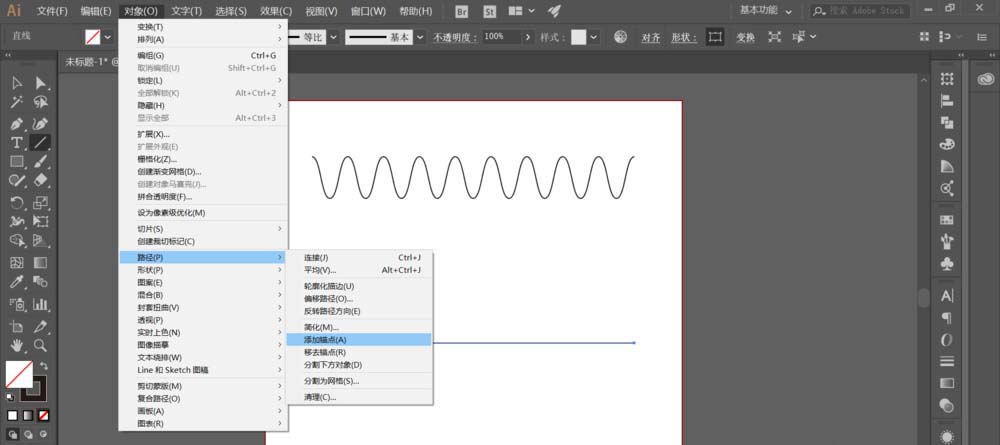Click the 形状 link in control bar
The image size is (1000, 445).
click(x=684, y=38)
